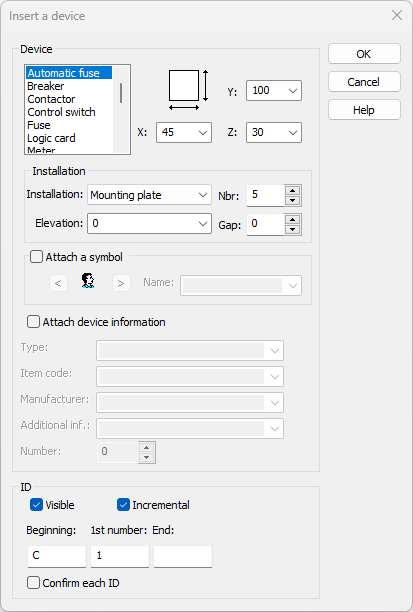413x612 pixels.
Task: Click the next symbol arrow button
Action: click(x=121, y=283)
